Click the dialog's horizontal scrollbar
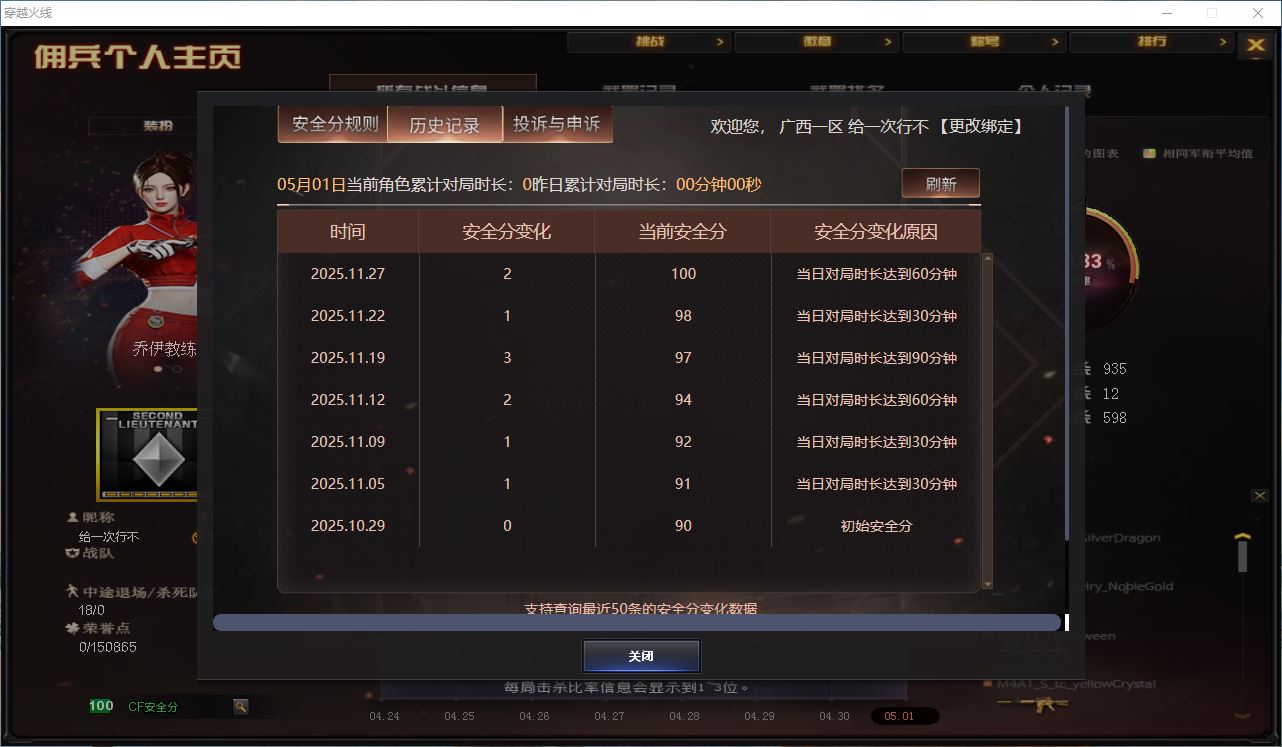 pyautogui.click(x=637, y=623)
